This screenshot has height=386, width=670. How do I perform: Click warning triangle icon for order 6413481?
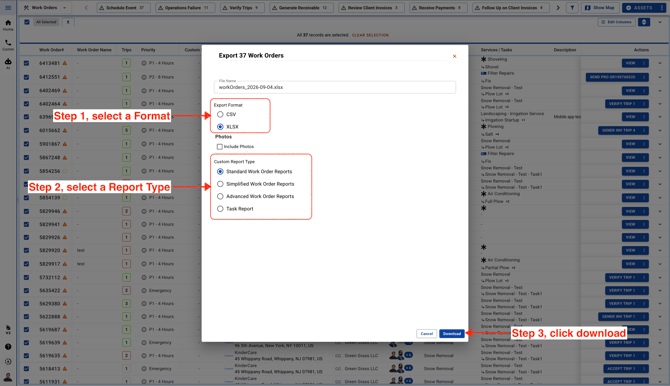(x=65, y=63)
